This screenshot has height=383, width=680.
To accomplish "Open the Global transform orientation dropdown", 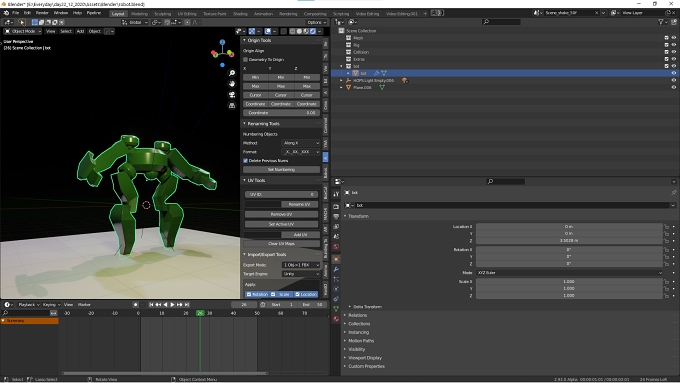I will 135,22.
